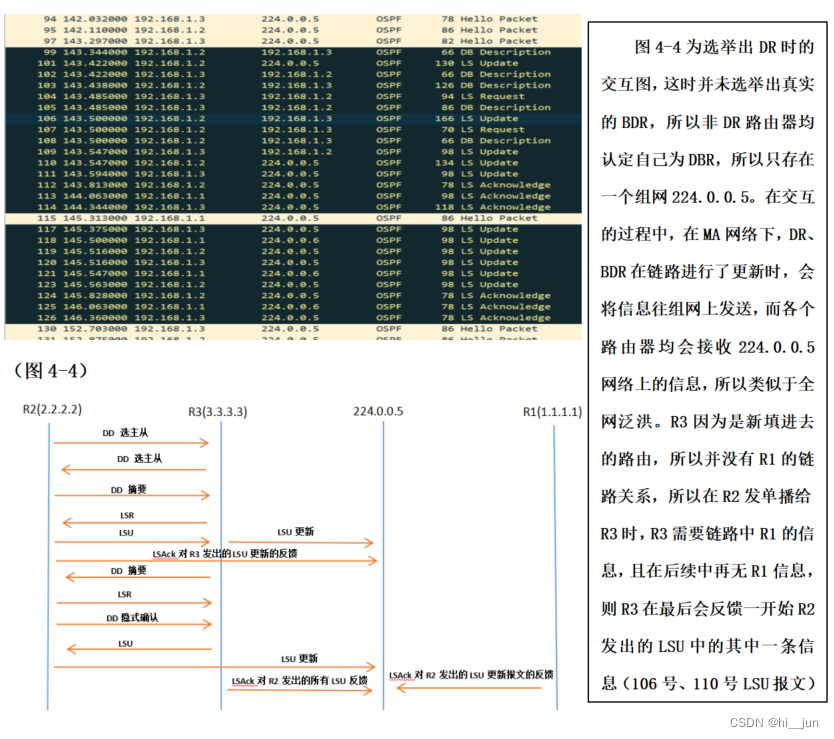Select packet 124 LS Acknowledge row
The height and width of the screenshot is (739, 834).
(x=293, y=296)
